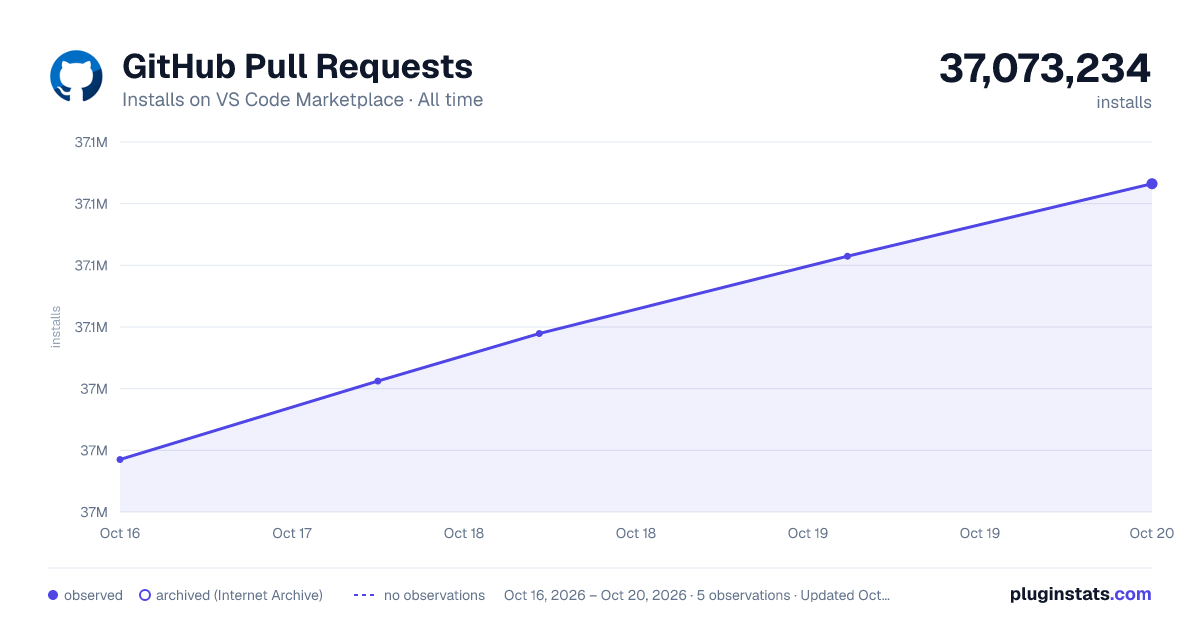The width and height of the screenshot is (1200, 630).
Task: Click the dashed no-observations legend marker
Action: point(364,595)
